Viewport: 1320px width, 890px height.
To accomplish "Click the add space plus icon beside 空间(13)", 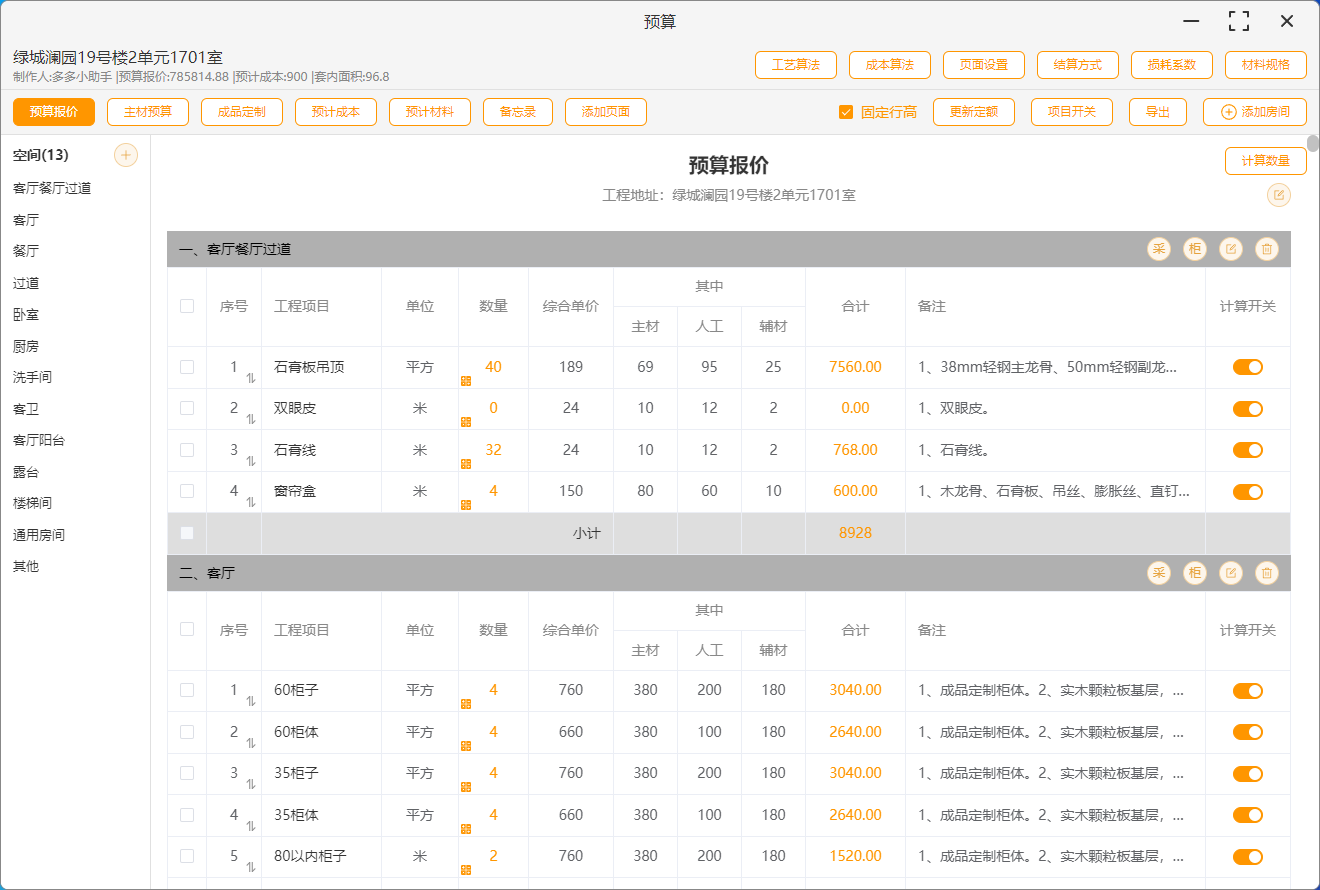I will [x=126, y=155].
